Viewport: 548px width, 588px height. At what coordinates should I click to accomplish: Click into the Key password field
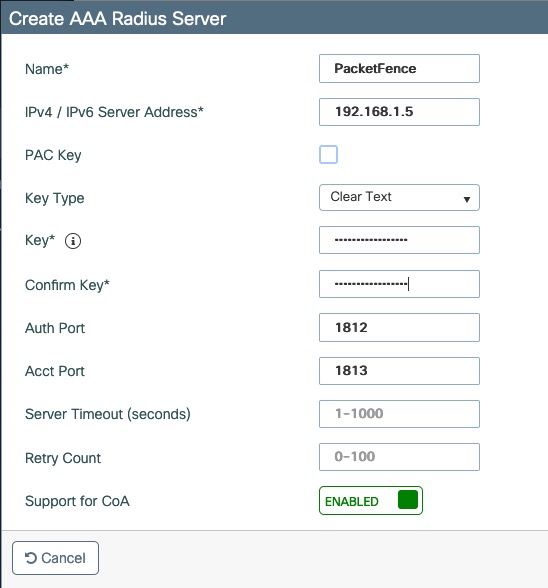[x=399, y=240]
